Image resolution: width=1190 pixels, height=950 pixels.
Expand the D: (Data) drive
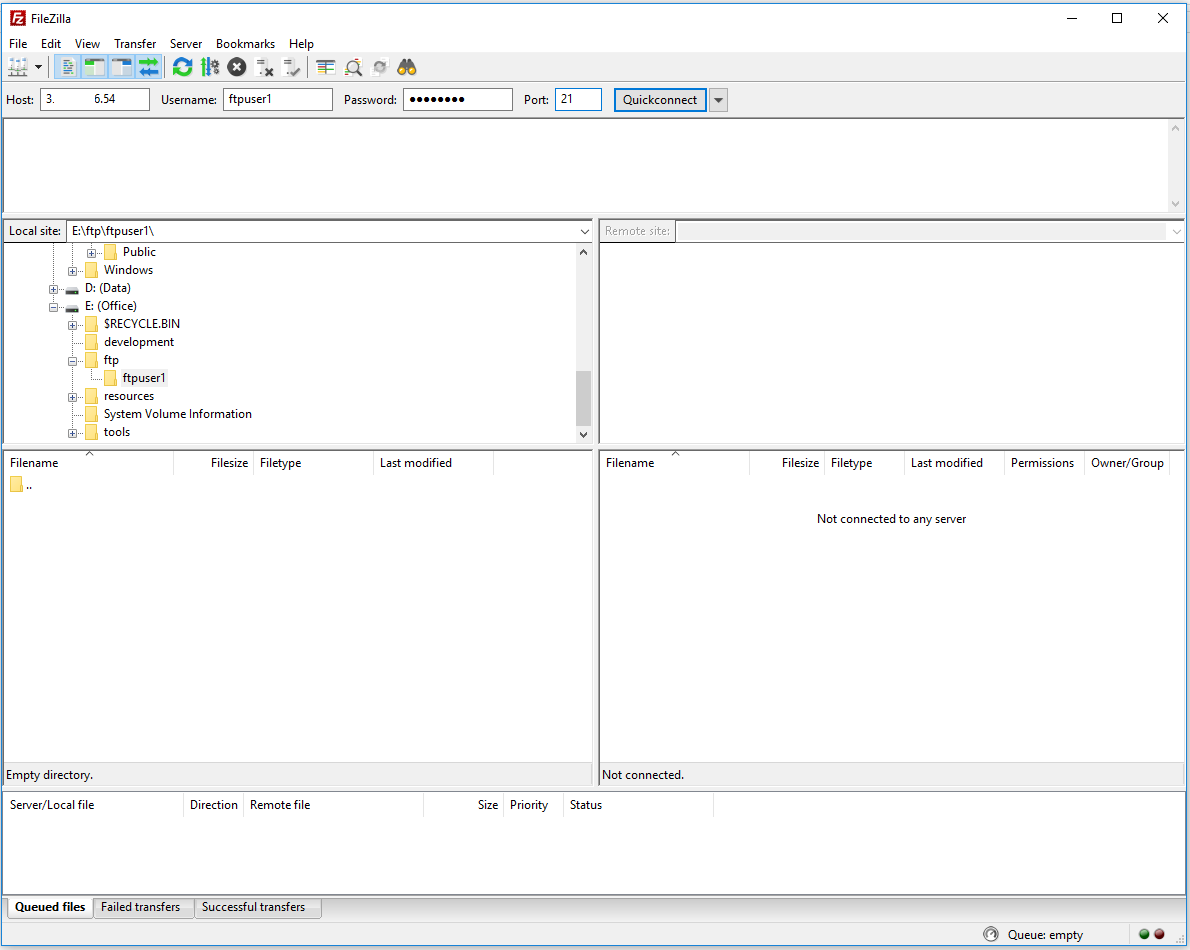(53, 289)
